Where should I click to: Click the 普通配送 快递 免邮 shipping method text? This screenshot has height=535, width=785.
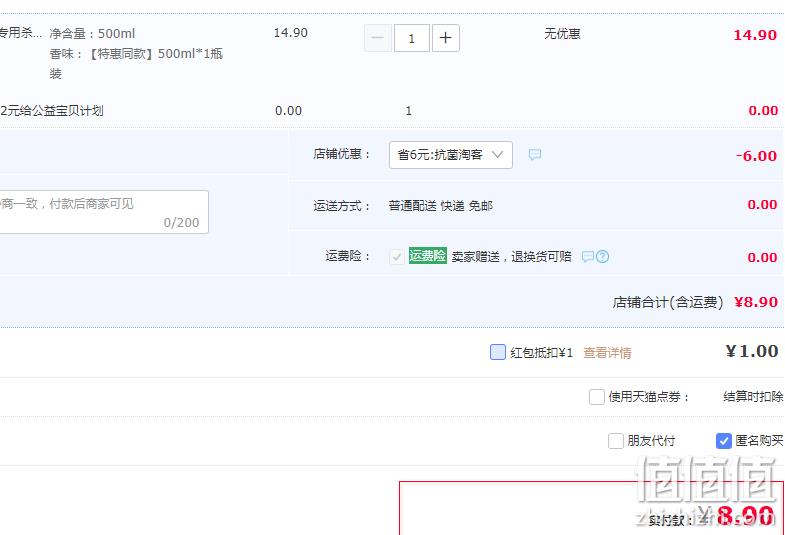coord(441,206)
